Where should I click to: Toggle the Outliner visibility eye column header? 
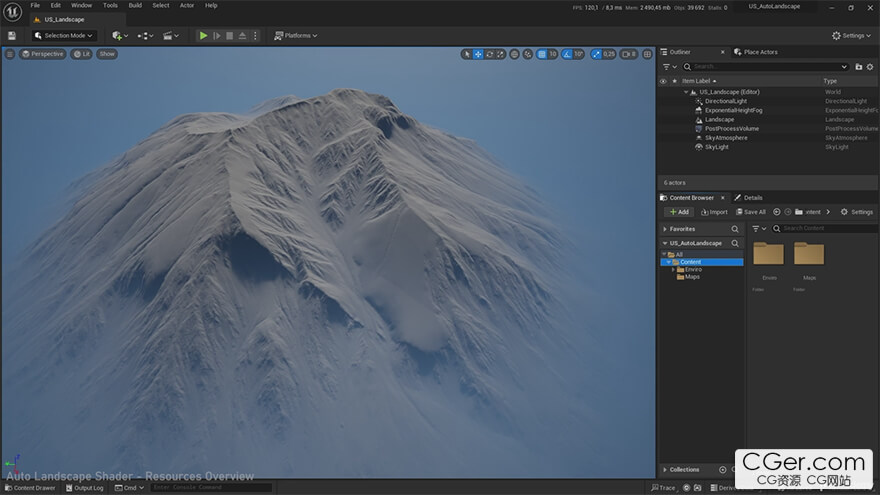tap(663, 81)
